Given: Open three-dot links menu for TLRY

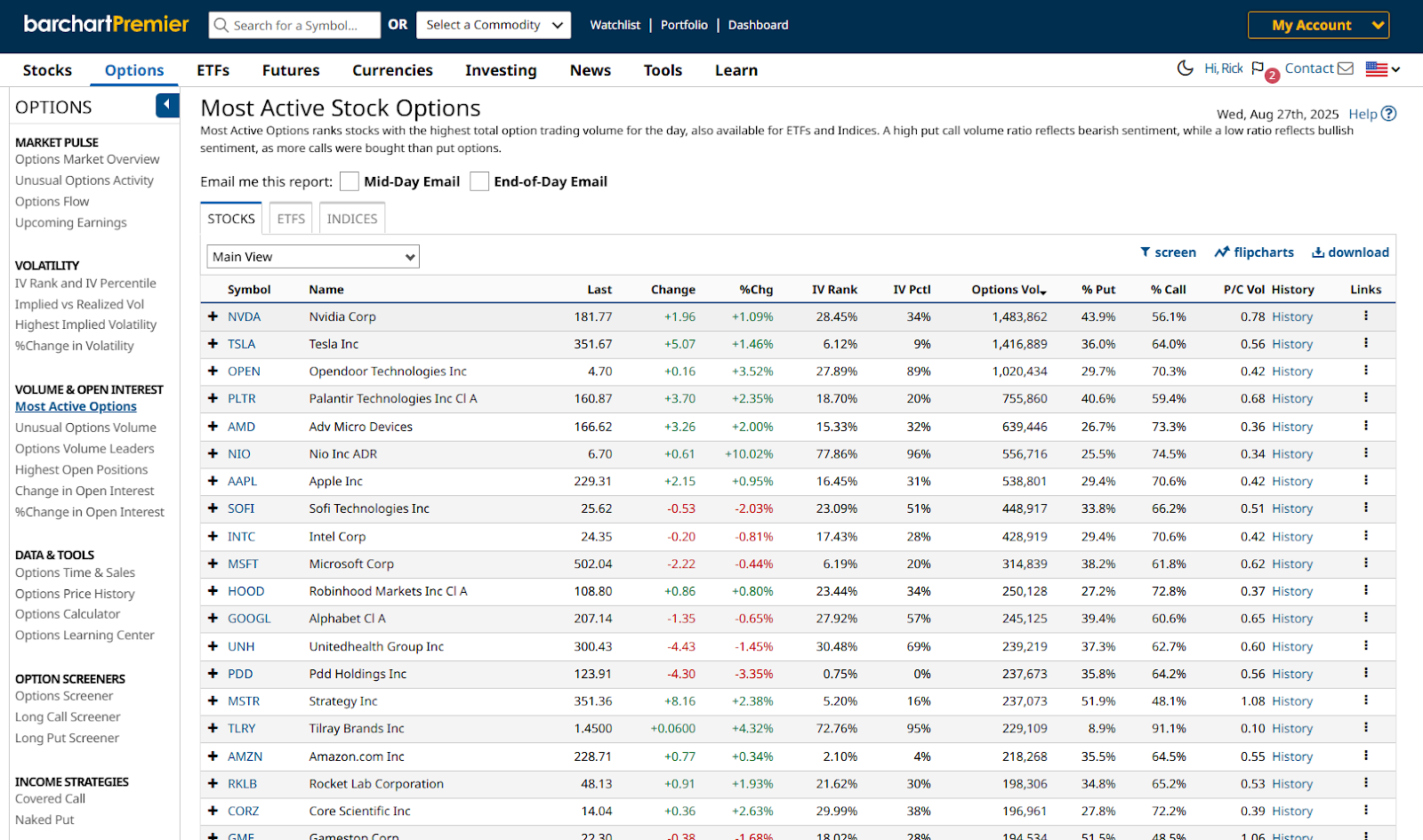Looking at the screenshot, I should click(x=1366, y=728).
